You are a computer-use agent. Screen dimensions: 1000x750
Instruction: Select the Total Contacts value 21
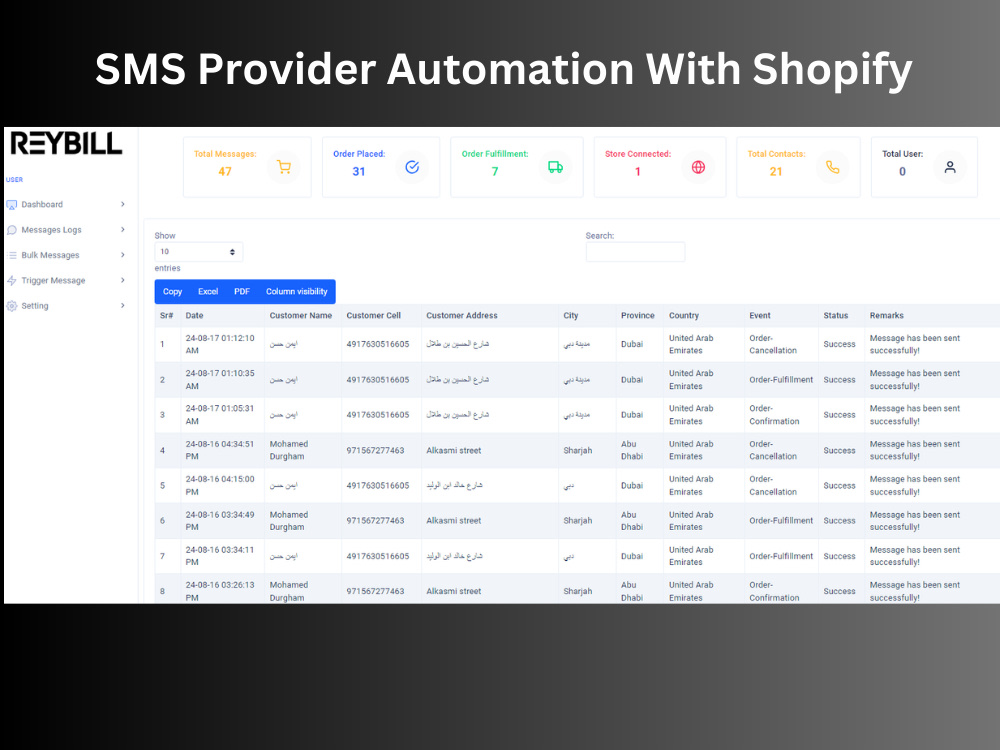point(776,172)
